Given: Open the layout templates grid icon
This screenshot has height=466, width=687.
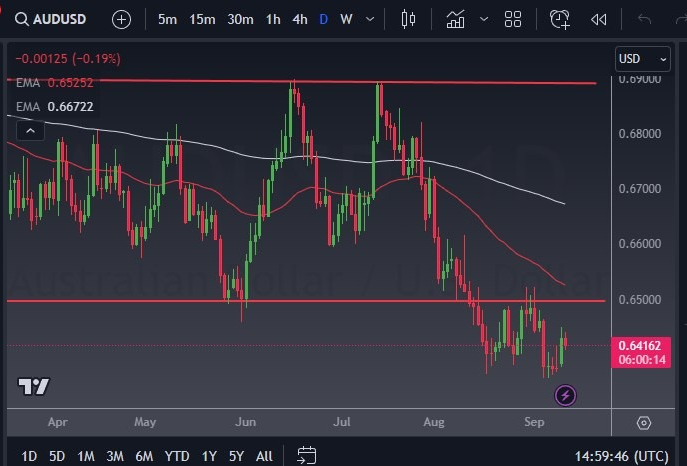Looking at the screenshot, I should coord(513,19).
